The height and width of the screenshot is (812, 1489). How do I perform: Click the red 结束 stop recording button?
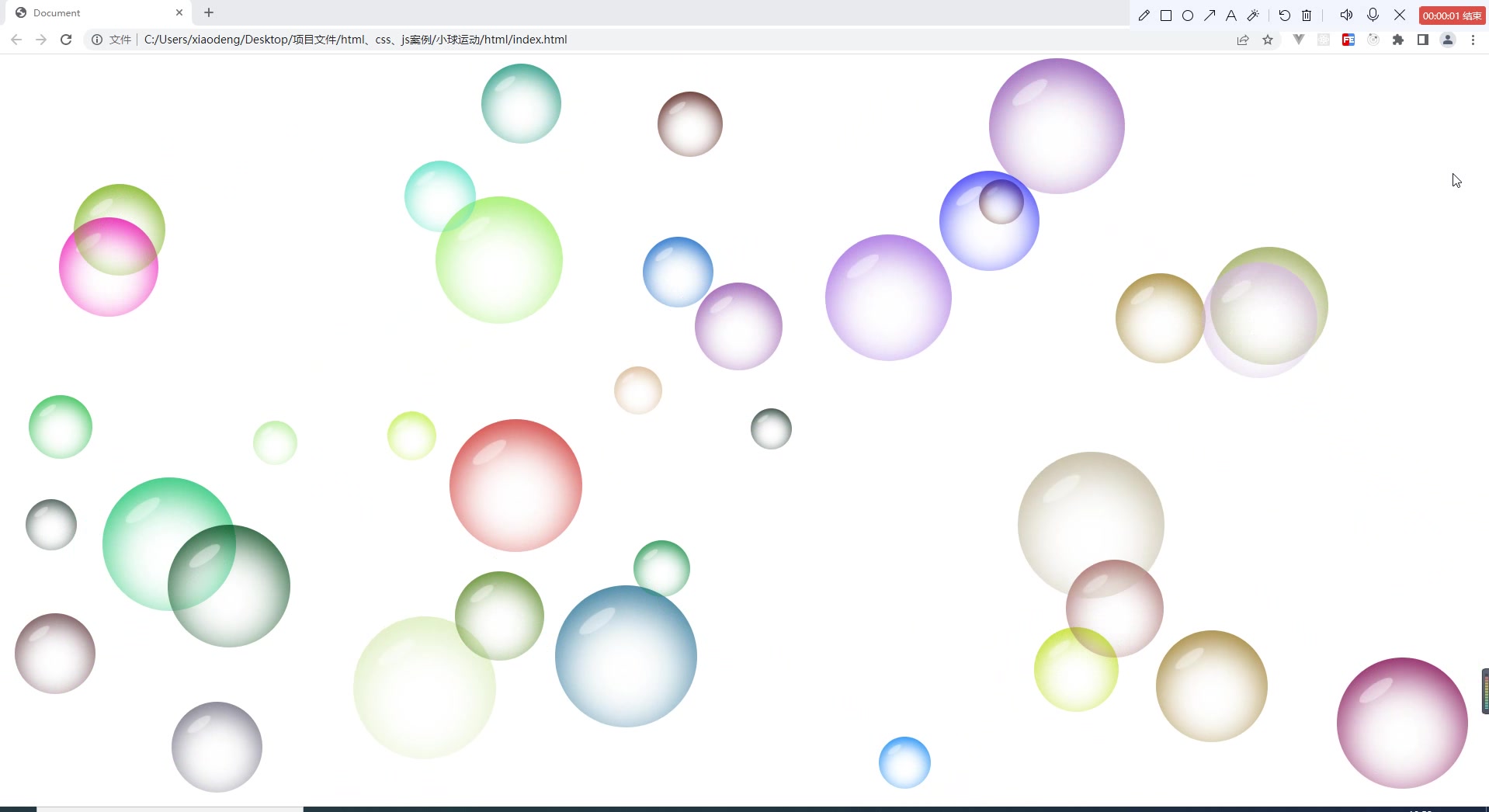point(1452,16)
